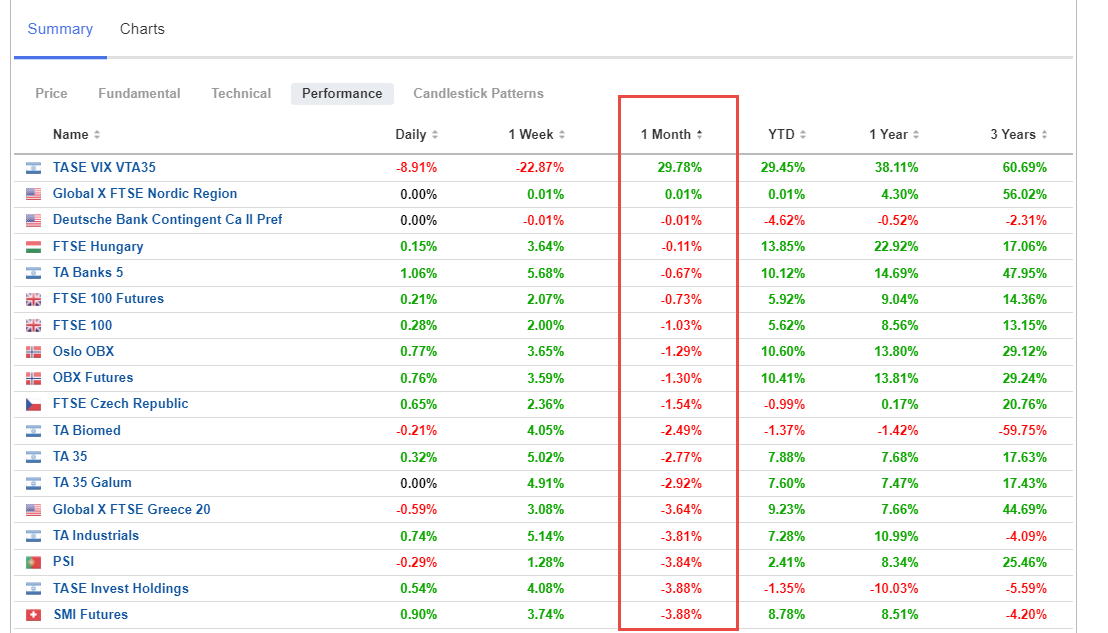Open TASE Invest Holdings link
Image resolution: width=1108 pixels, height=633 pixels.
click(121, 588)
